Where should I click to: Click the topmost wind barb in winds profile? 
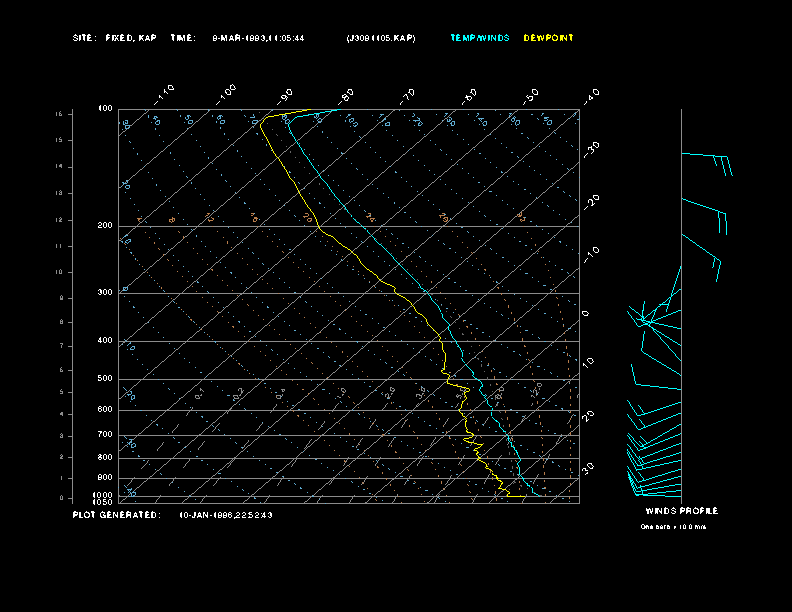coord(706,160)
